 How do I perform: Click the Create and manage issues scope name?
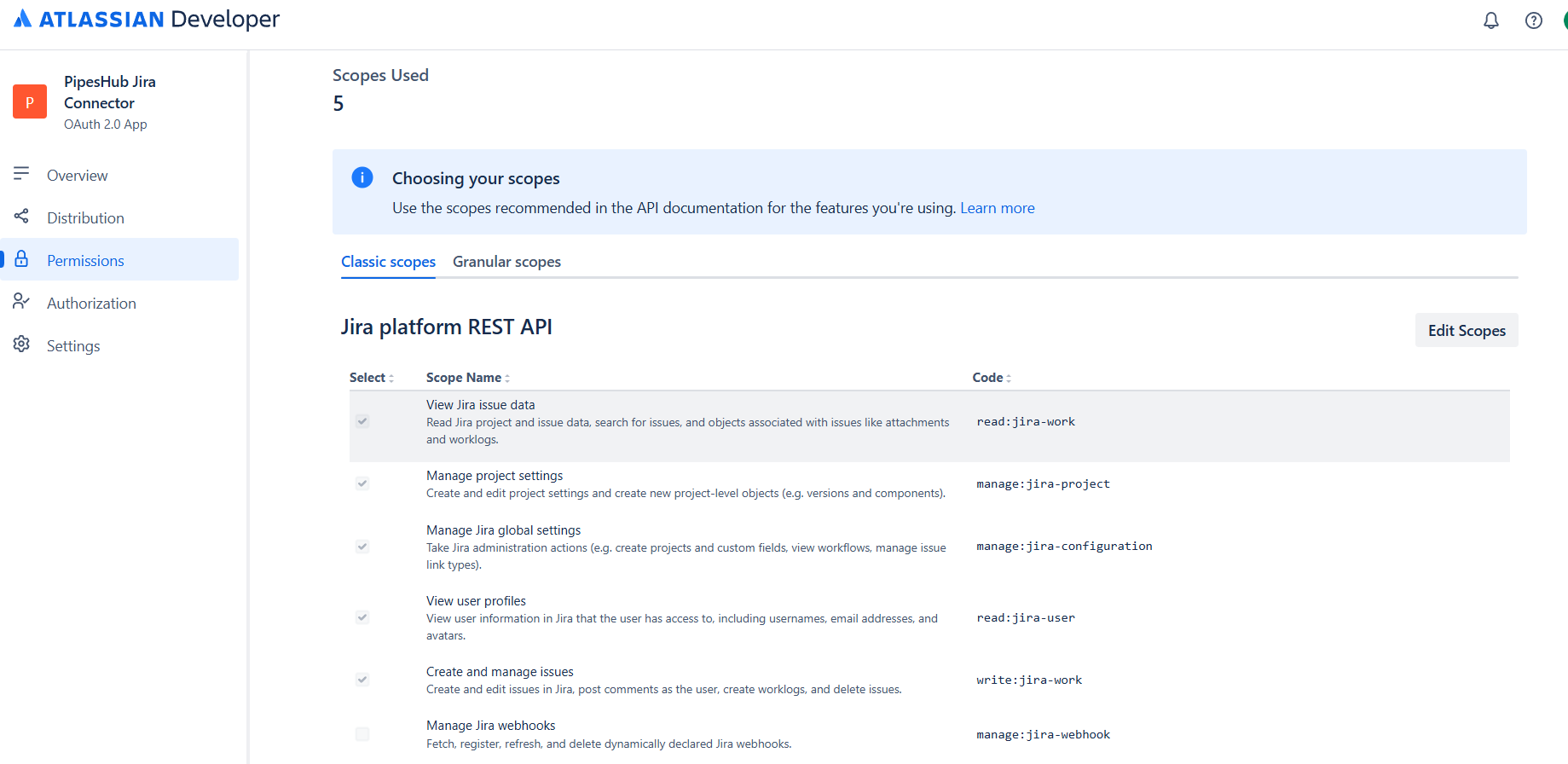500,672
